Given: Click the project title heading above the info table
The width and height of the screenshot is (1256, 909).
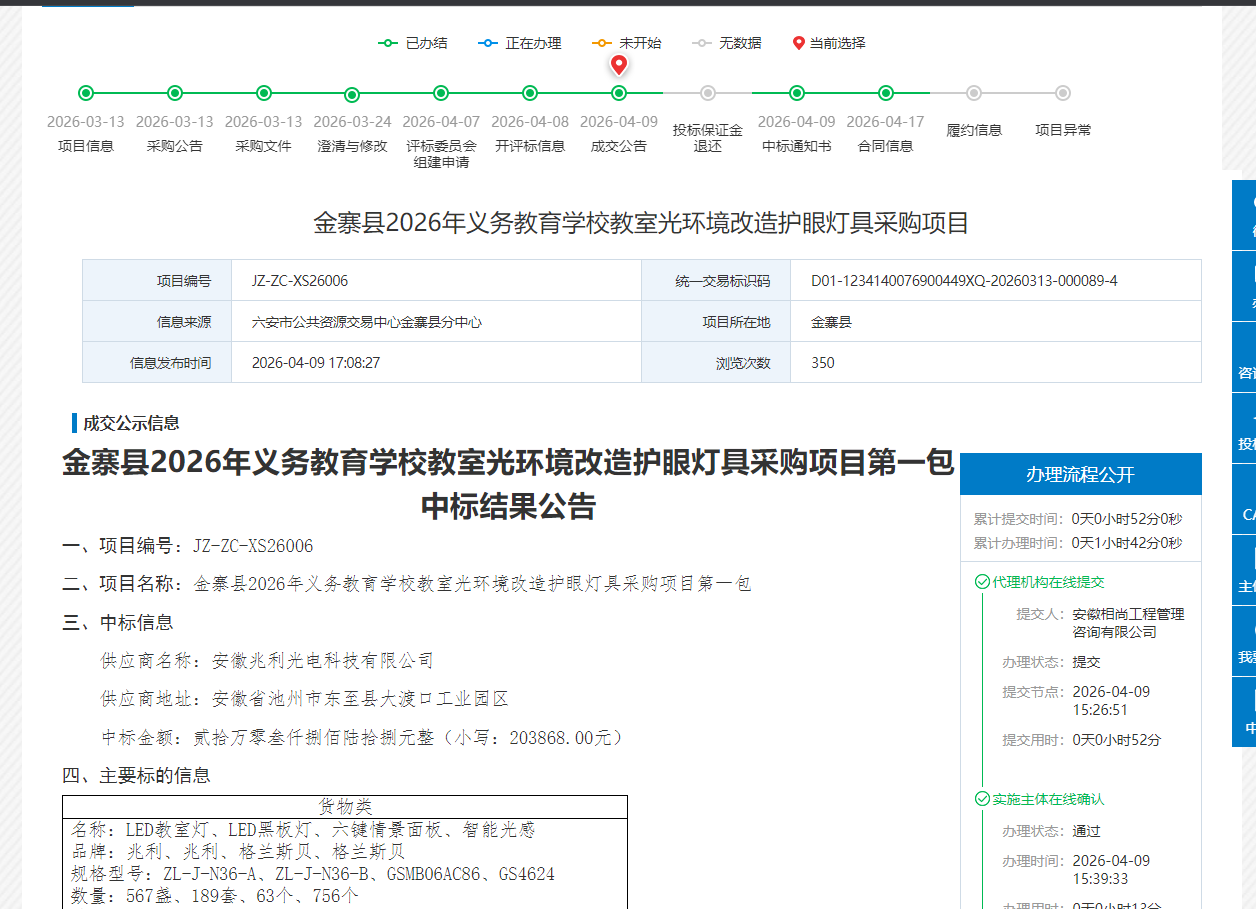Looking at the screenshot, I should 641,223.
